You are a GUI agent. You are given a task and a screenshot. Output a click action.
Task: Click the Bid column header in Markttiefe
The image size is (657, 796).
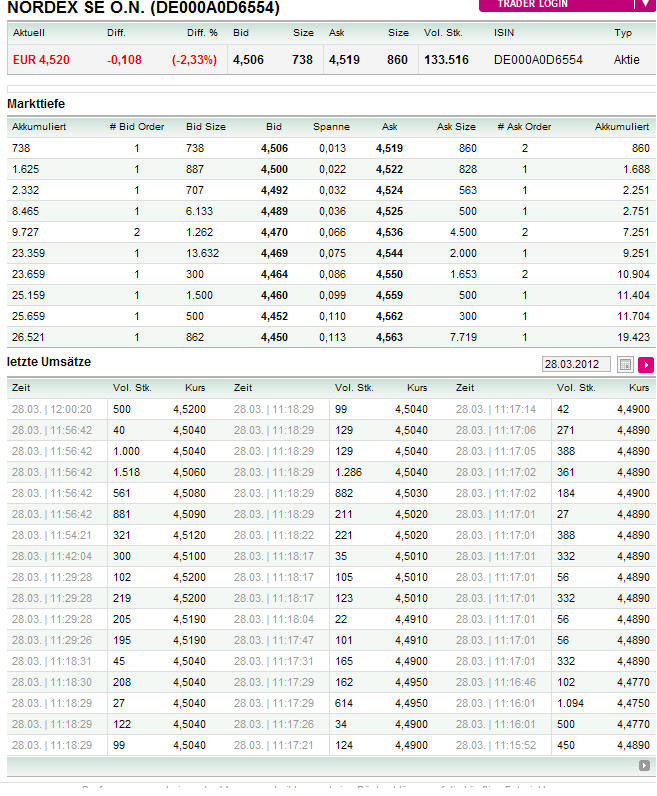pos(274,127)
